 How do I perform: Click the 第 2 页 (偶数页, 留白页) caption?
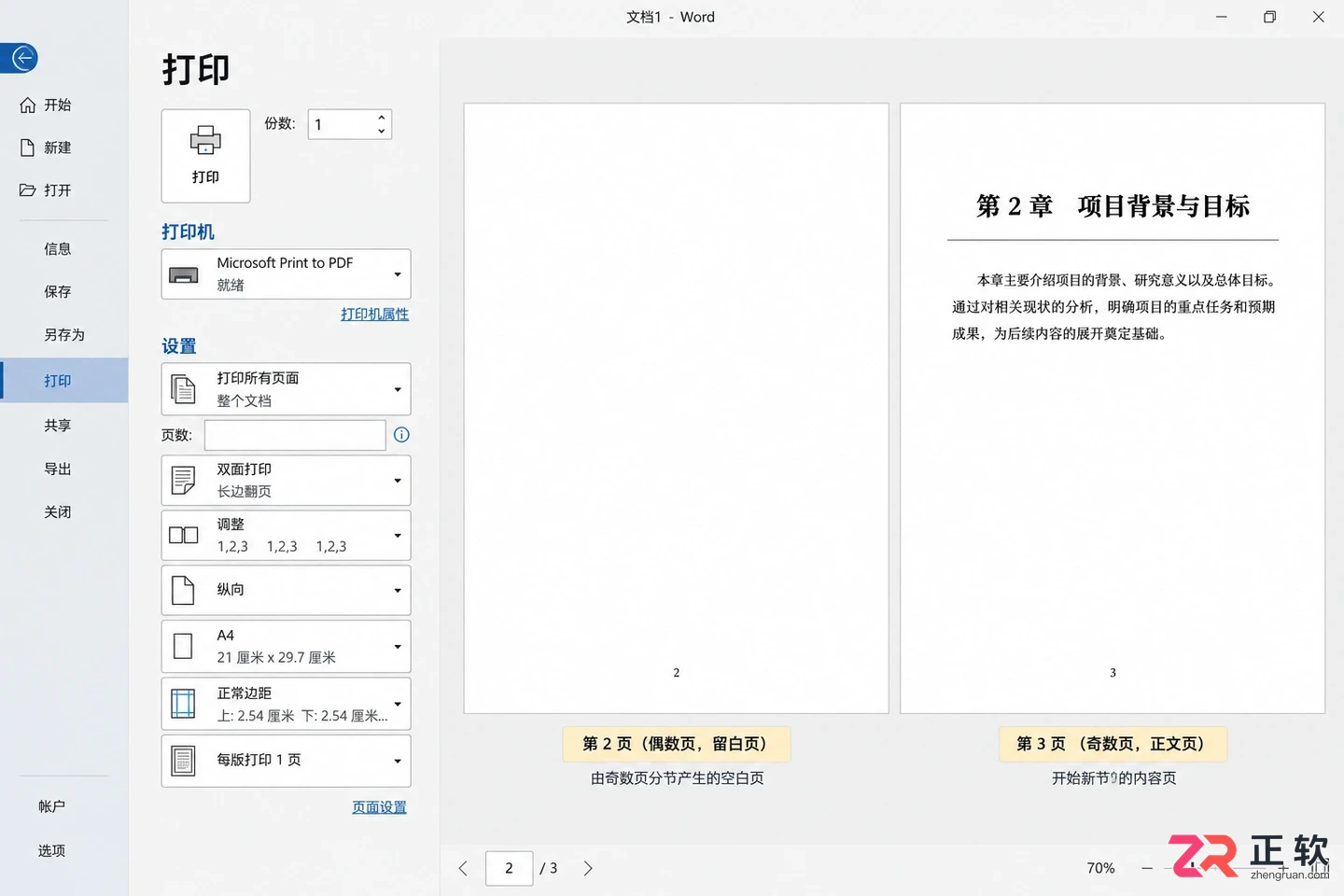[x=677, y=744]
